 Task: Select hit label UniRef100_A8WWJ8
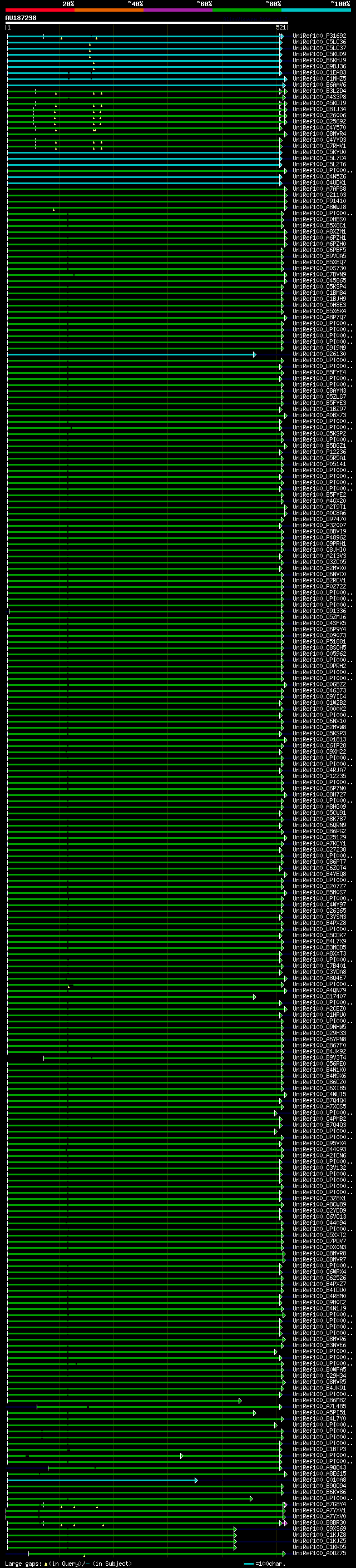[319, 207]
